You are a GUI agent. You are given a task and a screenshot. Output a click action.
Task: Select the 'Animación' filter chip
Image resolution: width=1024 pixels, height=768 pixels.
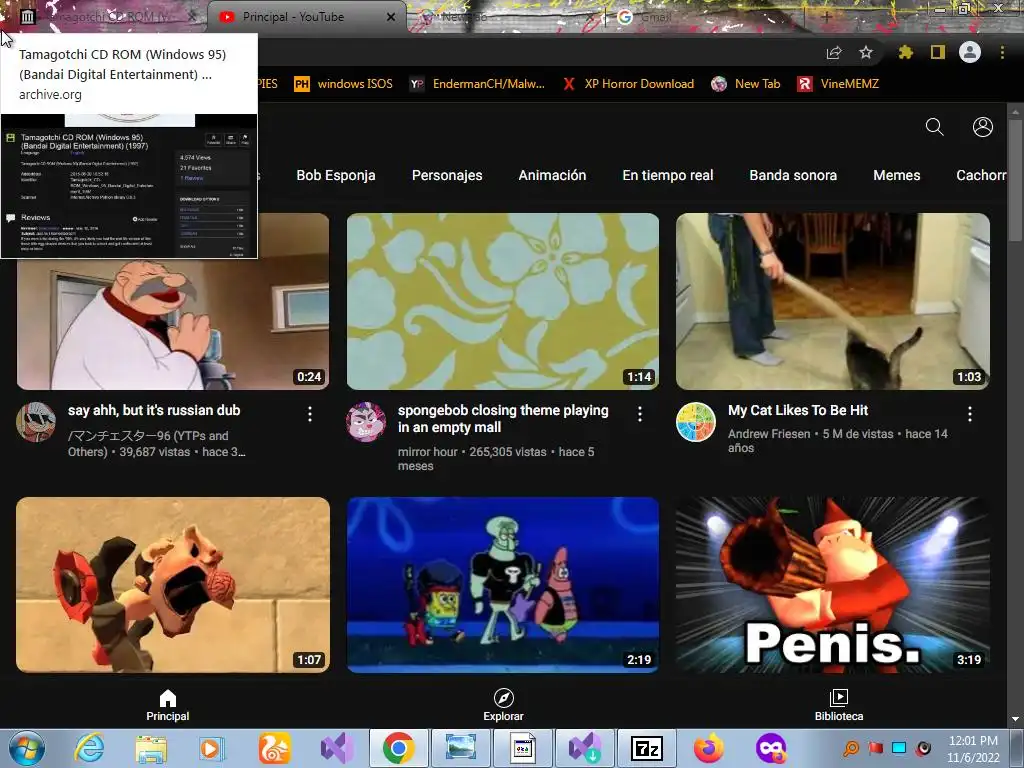click(x=552, y=175)
